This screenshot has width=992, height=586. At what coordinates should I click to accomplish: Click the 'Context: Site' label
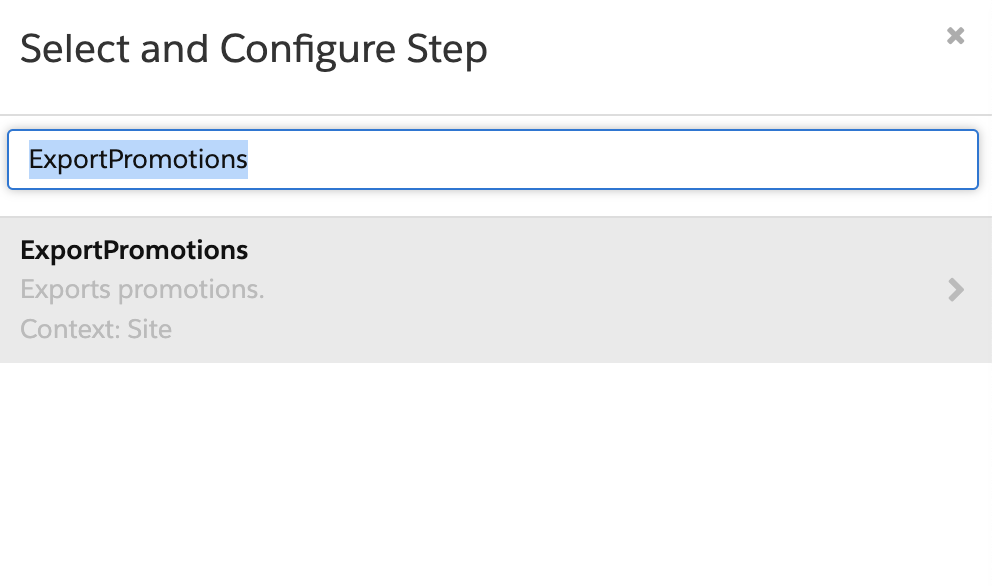pos(96,329)
